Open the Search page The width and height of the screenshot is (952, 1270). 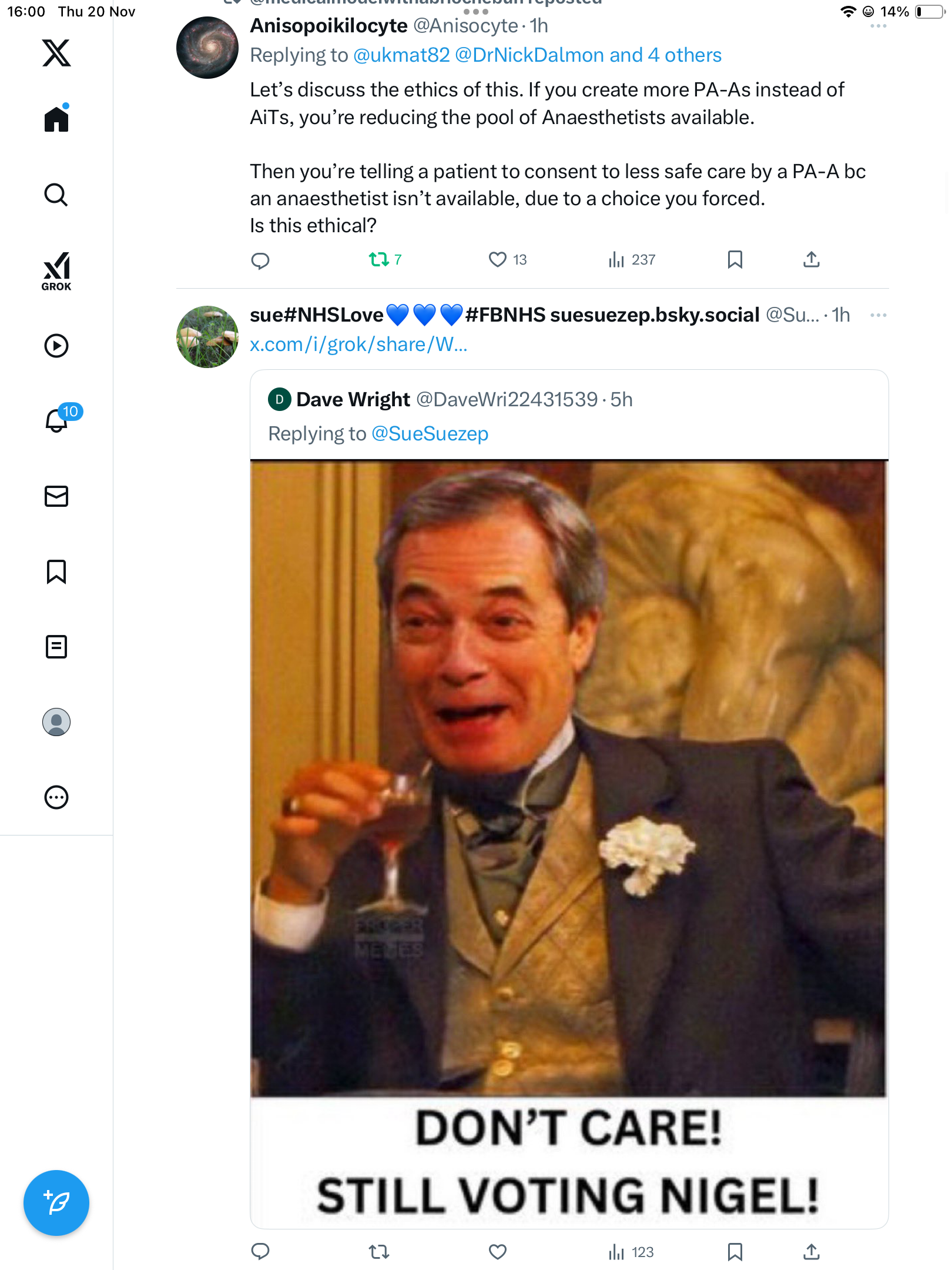click(x=56, y=195)
